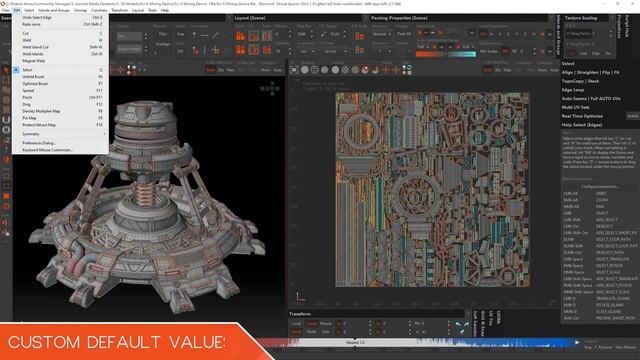The height and width of the screenshot is (360, 640).
Task: Open the Tools menu
Action: coord(152,10)
